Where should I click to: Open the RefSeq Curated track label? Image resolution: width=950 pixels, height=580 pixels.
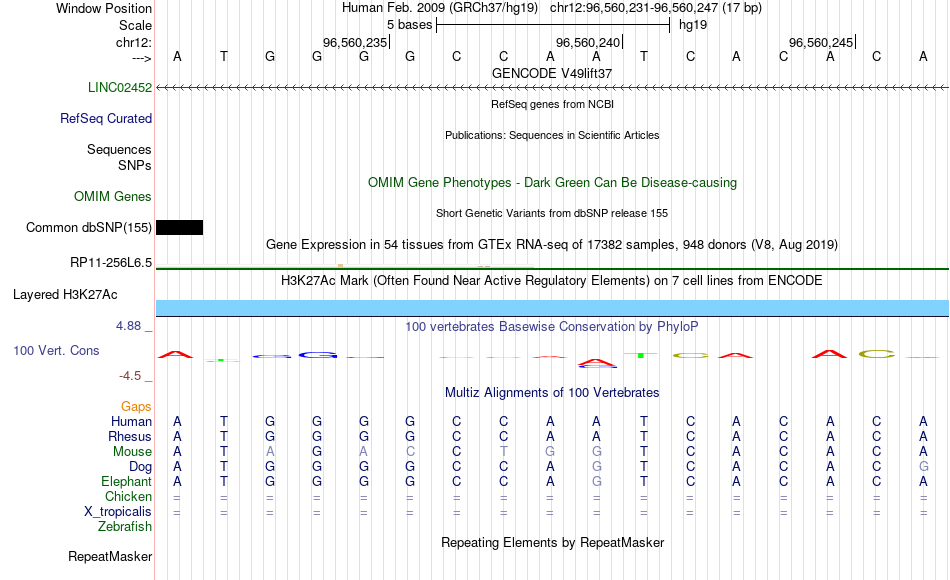106,118
